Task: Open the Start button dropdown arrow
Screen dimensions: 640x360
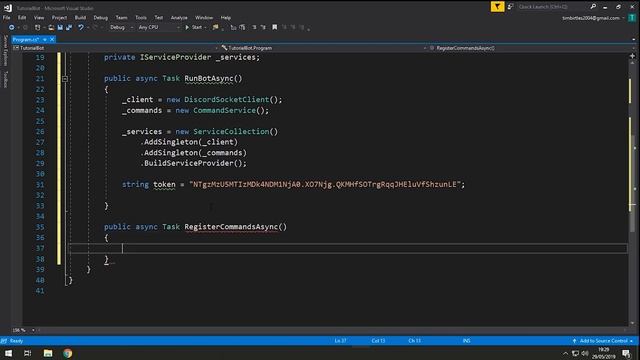Action: [205, 27]
